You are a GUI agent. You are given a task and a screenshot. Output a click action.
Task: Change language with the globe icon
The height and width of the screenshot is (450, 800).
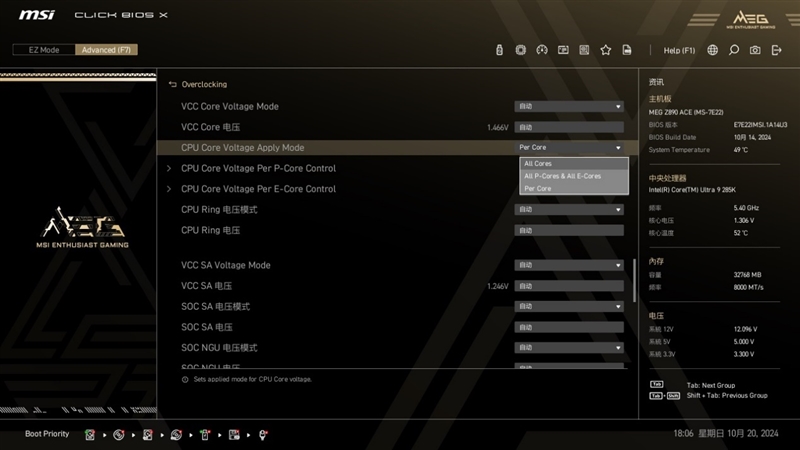click(x=712, y=50)
